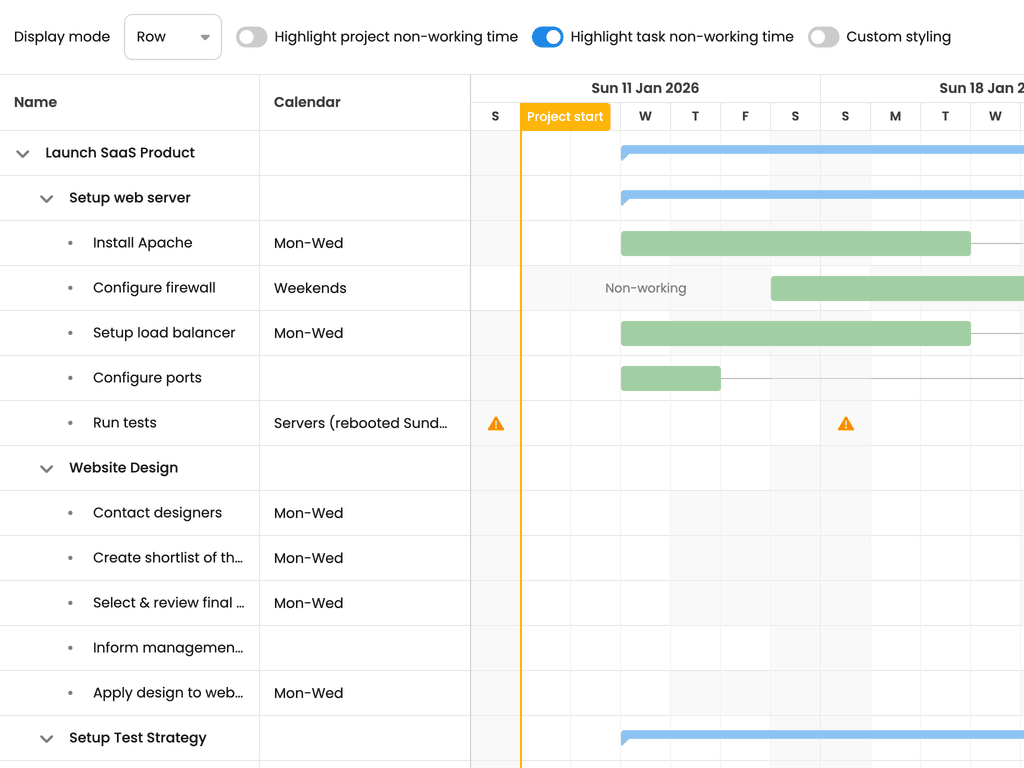Sort by Name column header
Screen dimensions: 1024x768
pos(130,103)
